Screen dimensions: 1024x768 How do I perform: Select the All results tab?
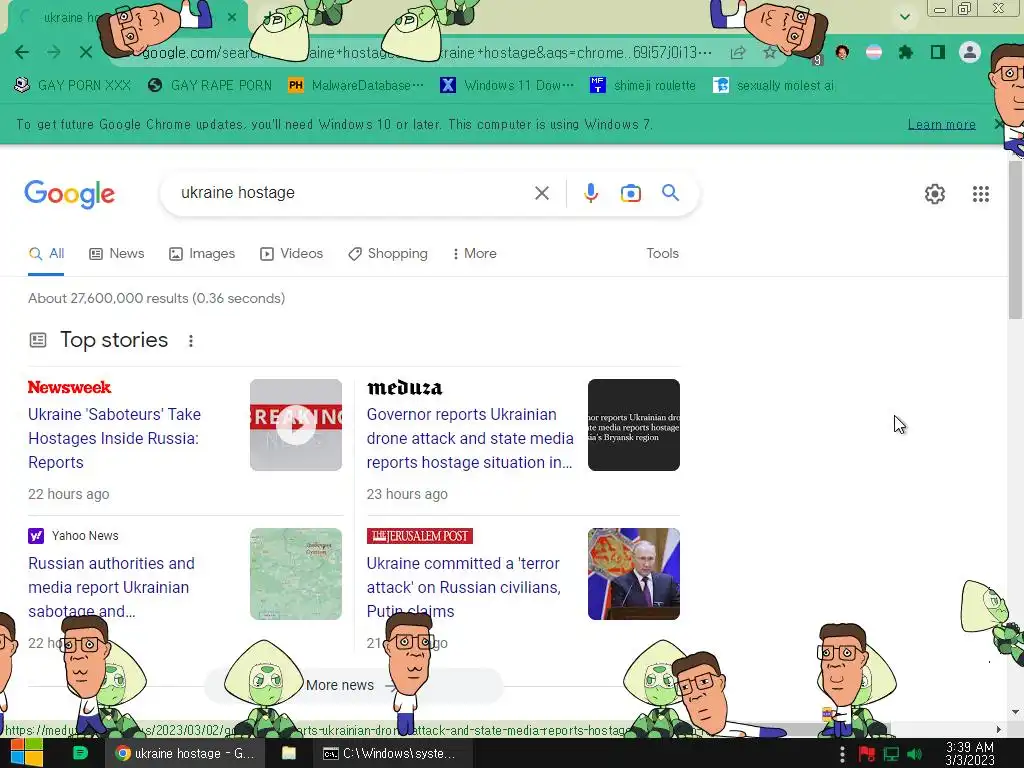tap(46, 253)
